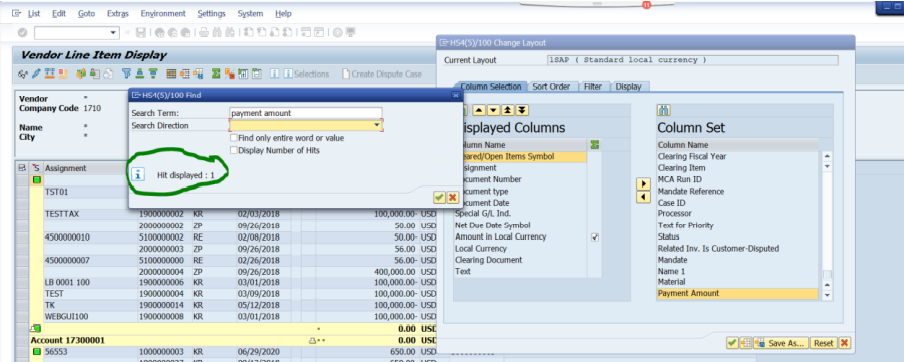Viewport: 904px width, 362px height.
Task: Uncheck Amount in Local Currency total checkbox
Action: (595, 237)
